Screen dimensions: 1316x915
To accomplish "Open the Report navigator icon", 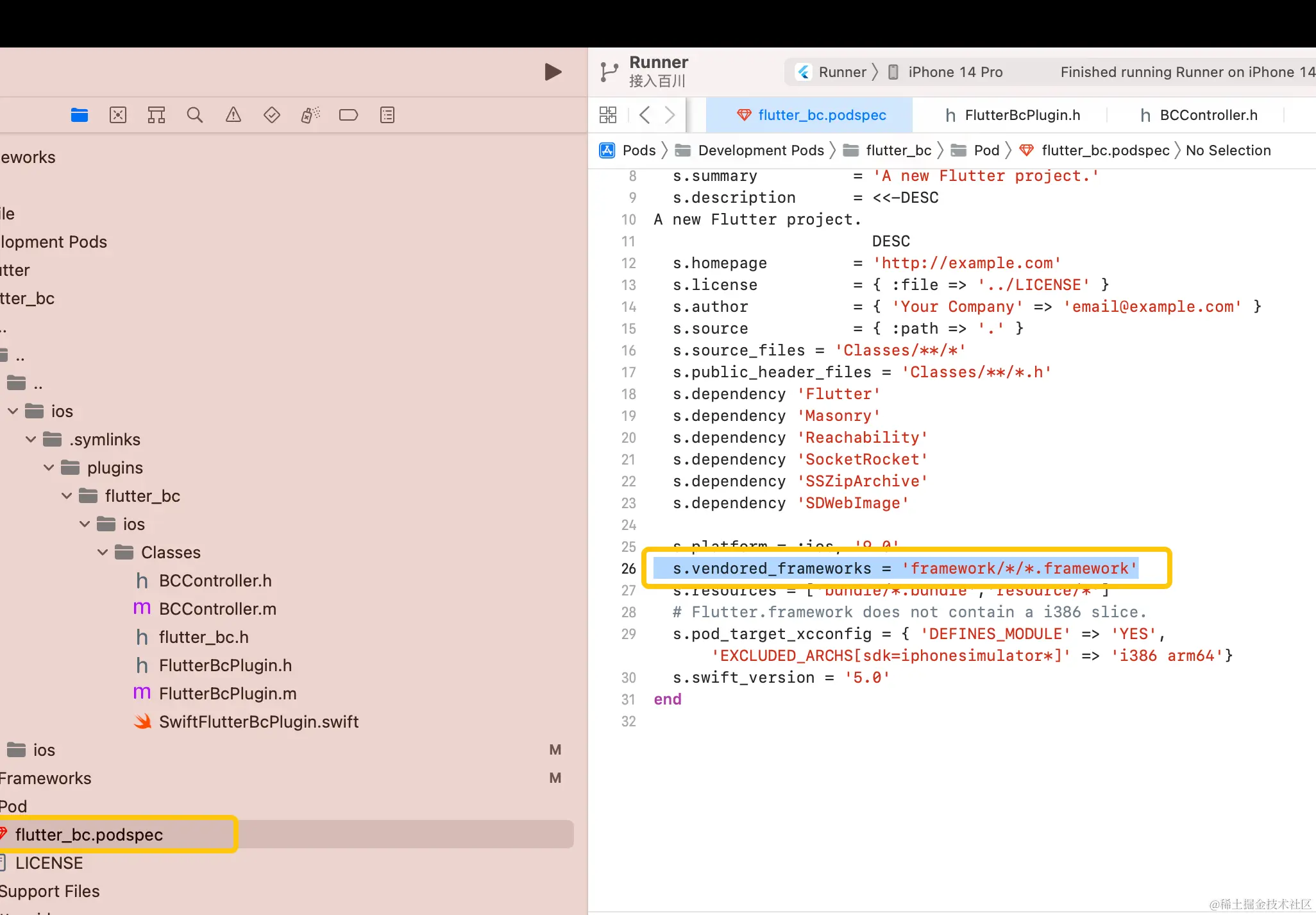I will click(387, 115).
